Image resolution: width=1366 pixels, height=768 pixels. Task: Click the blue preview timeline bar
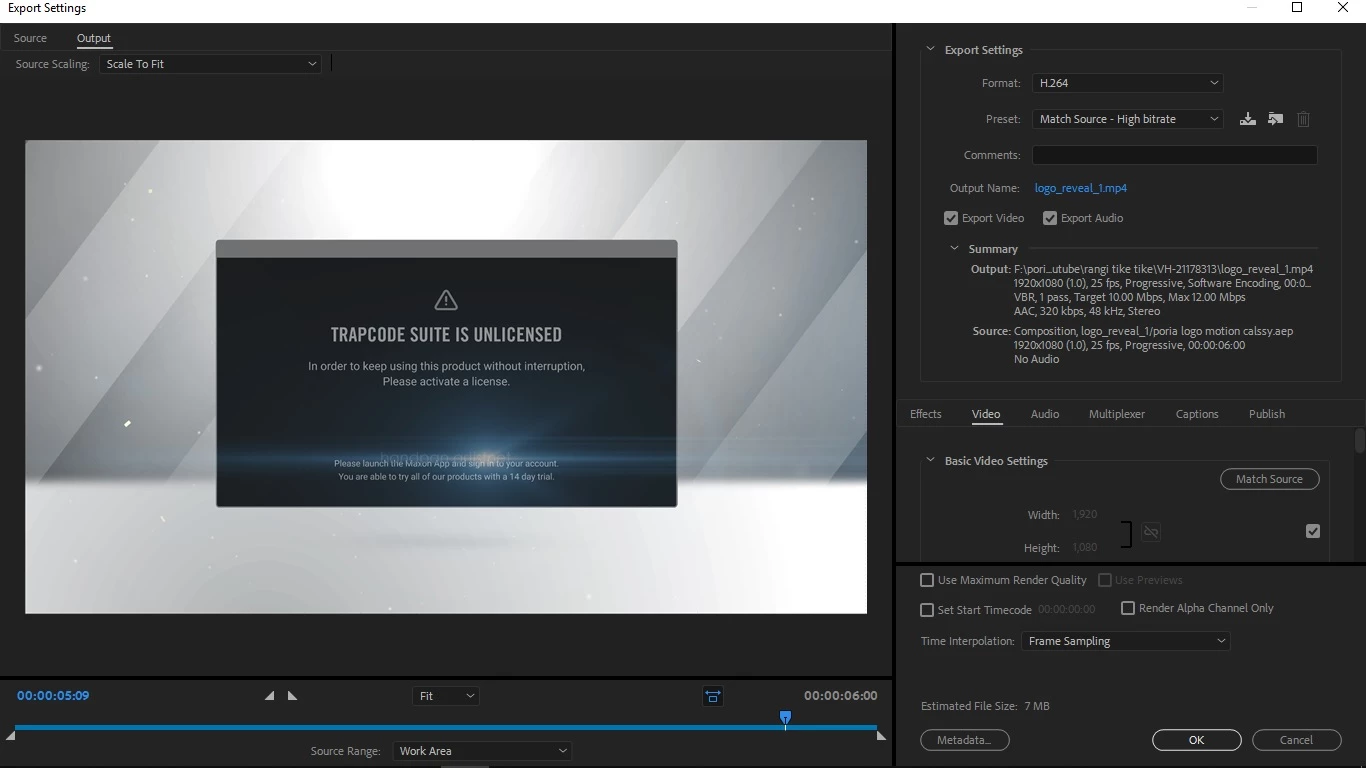[445, 728]
